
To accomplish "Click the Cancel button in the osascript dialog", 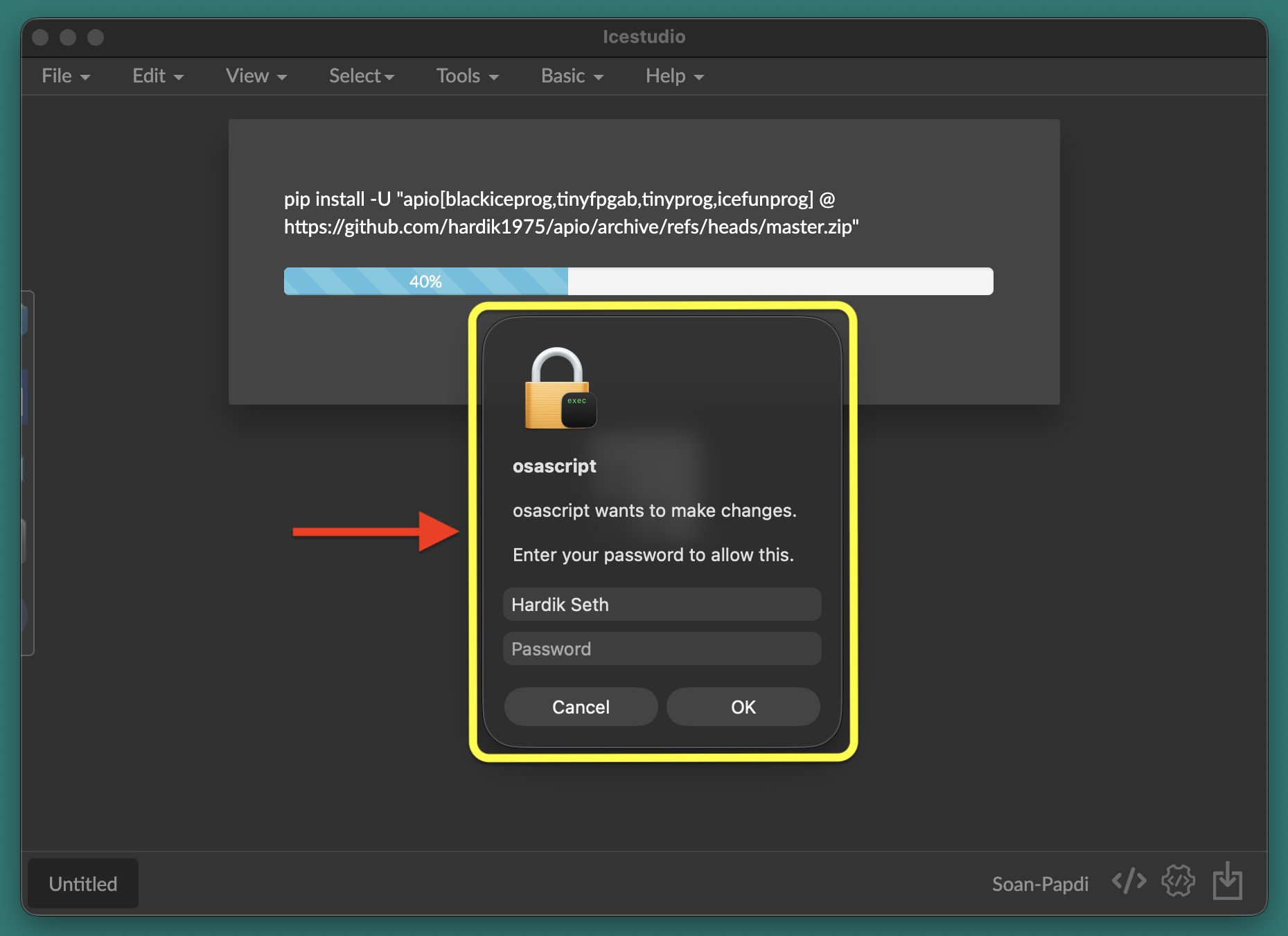I will 581,707.
